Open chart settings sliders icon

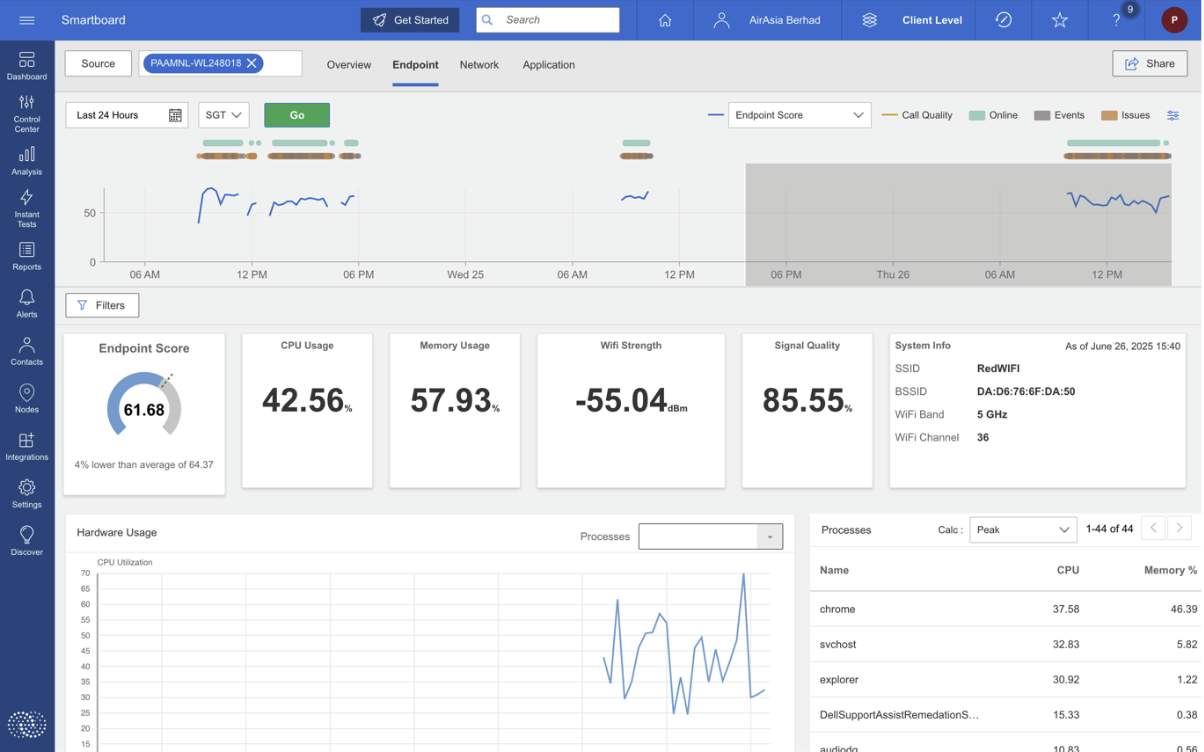pos(1173,115)
